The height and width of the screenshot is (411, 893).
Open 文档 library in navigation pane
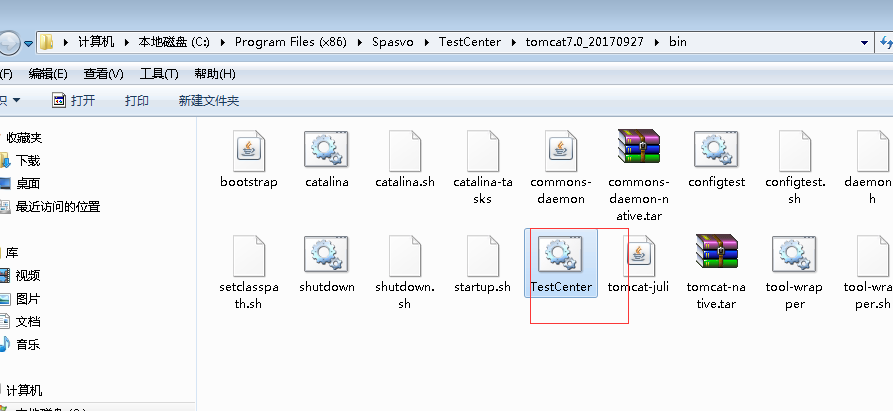28,322
